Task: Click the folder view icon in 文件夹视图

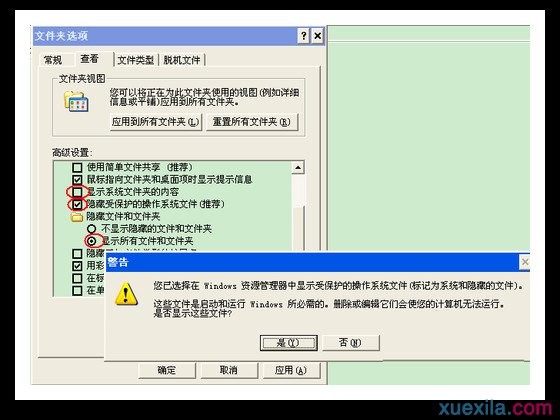Action: (x=76, y=101)
